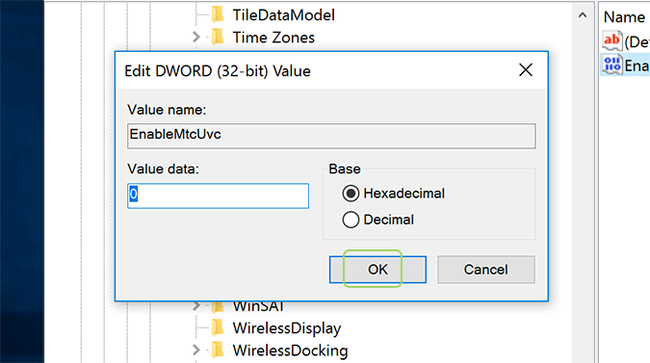Select the TileDataModel registry key
Screen dimensions: 650x363
(x=284, y=15)
